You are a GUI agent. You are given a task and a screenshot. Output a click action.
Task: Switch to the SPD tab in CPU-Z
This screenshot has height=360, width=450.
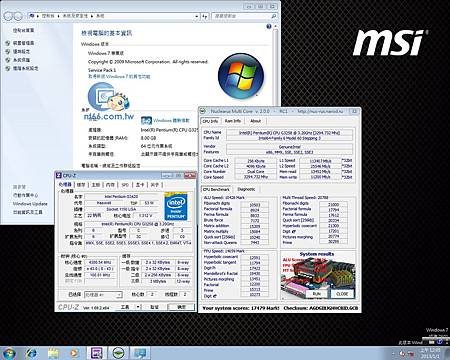pos(125,185)
